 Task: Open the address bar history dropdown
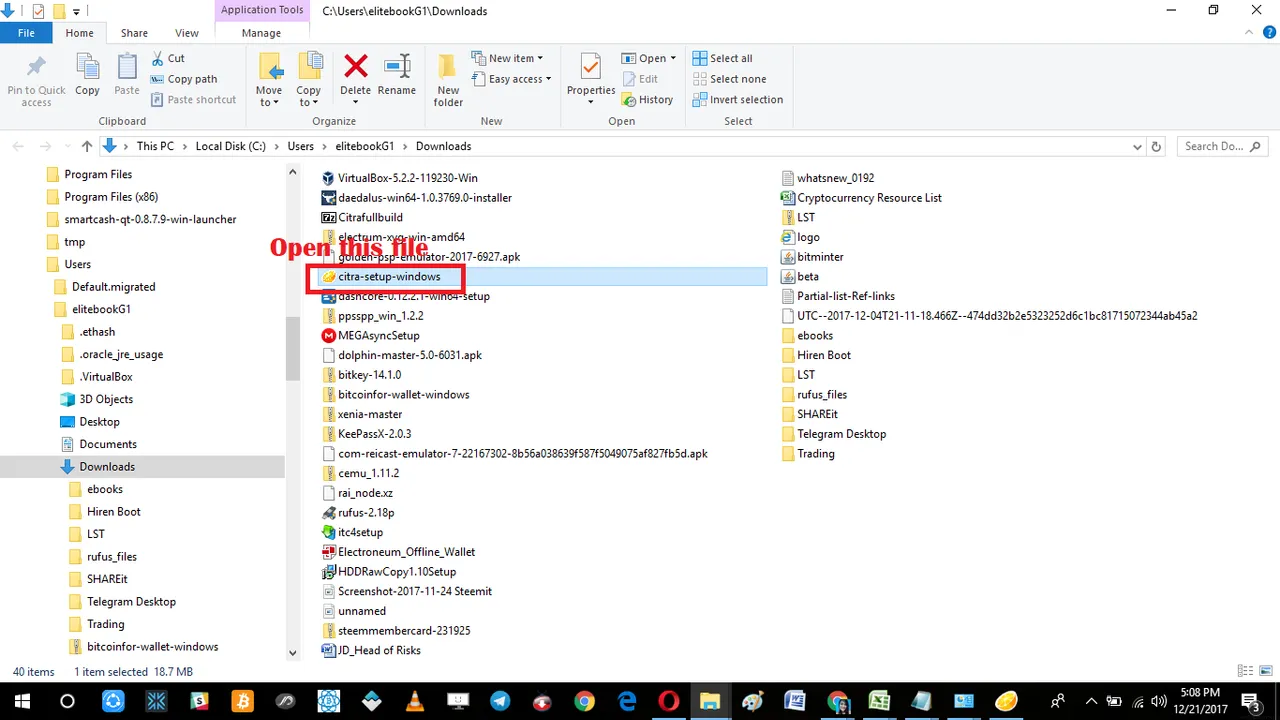(1137, 146)
